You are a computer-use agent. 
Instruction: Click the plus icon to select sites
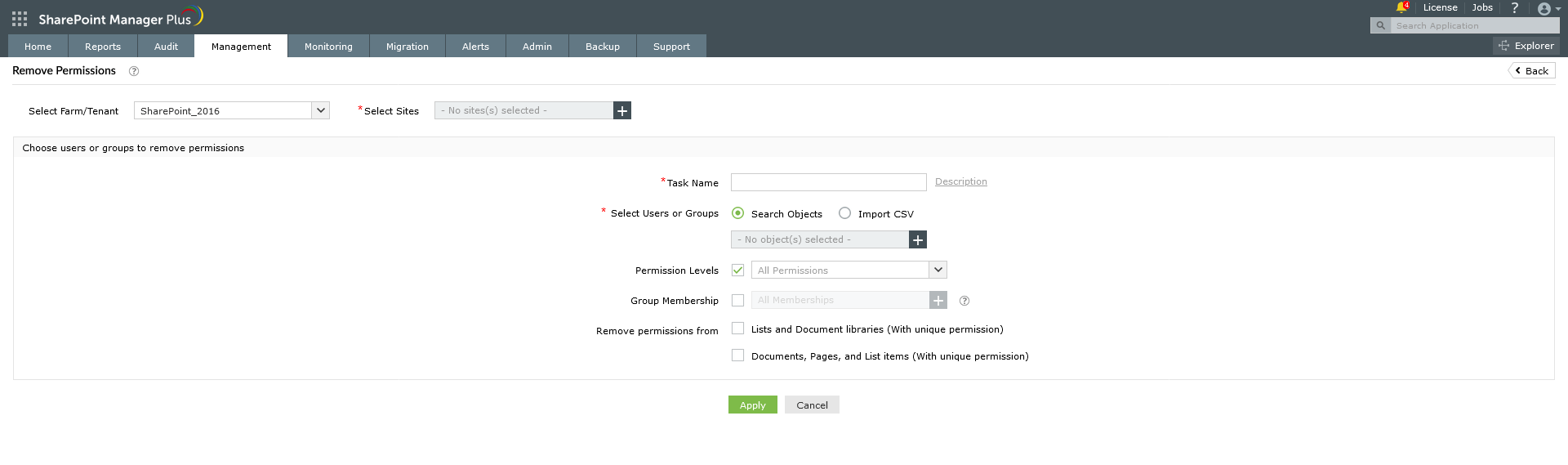point(622,110)
